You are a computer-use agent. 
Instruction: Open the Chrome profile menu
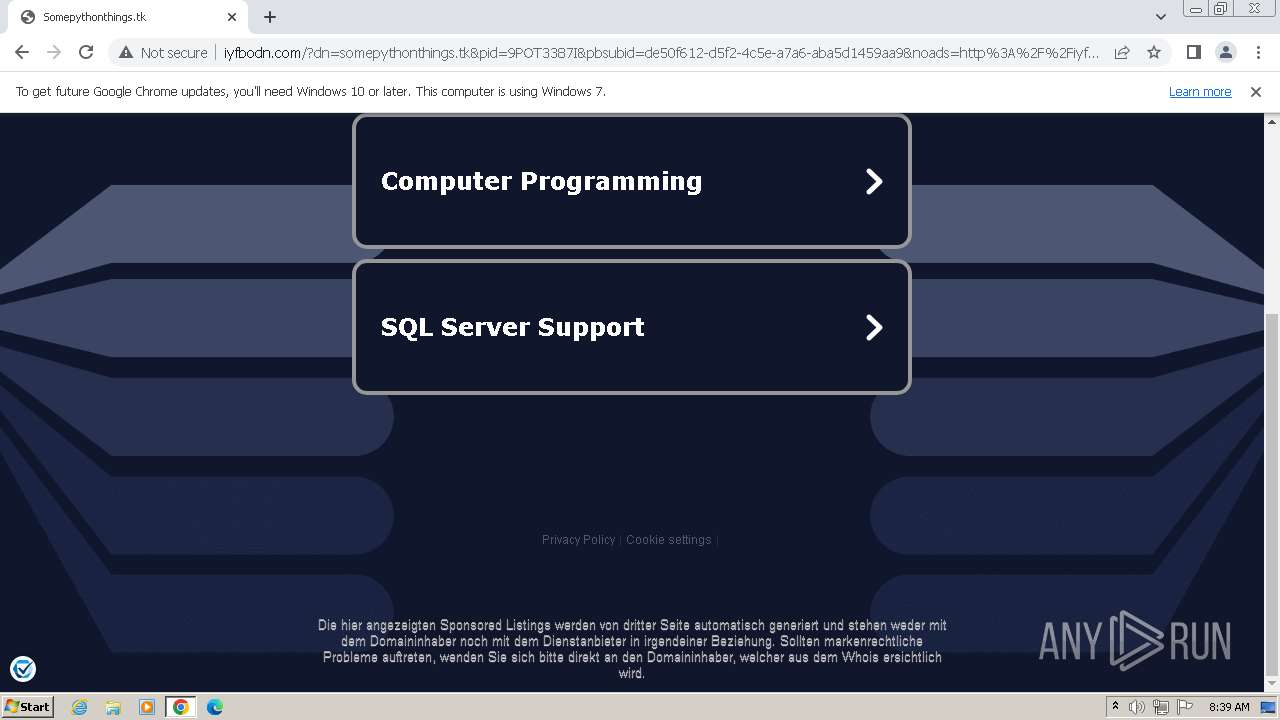point(1225,52)
